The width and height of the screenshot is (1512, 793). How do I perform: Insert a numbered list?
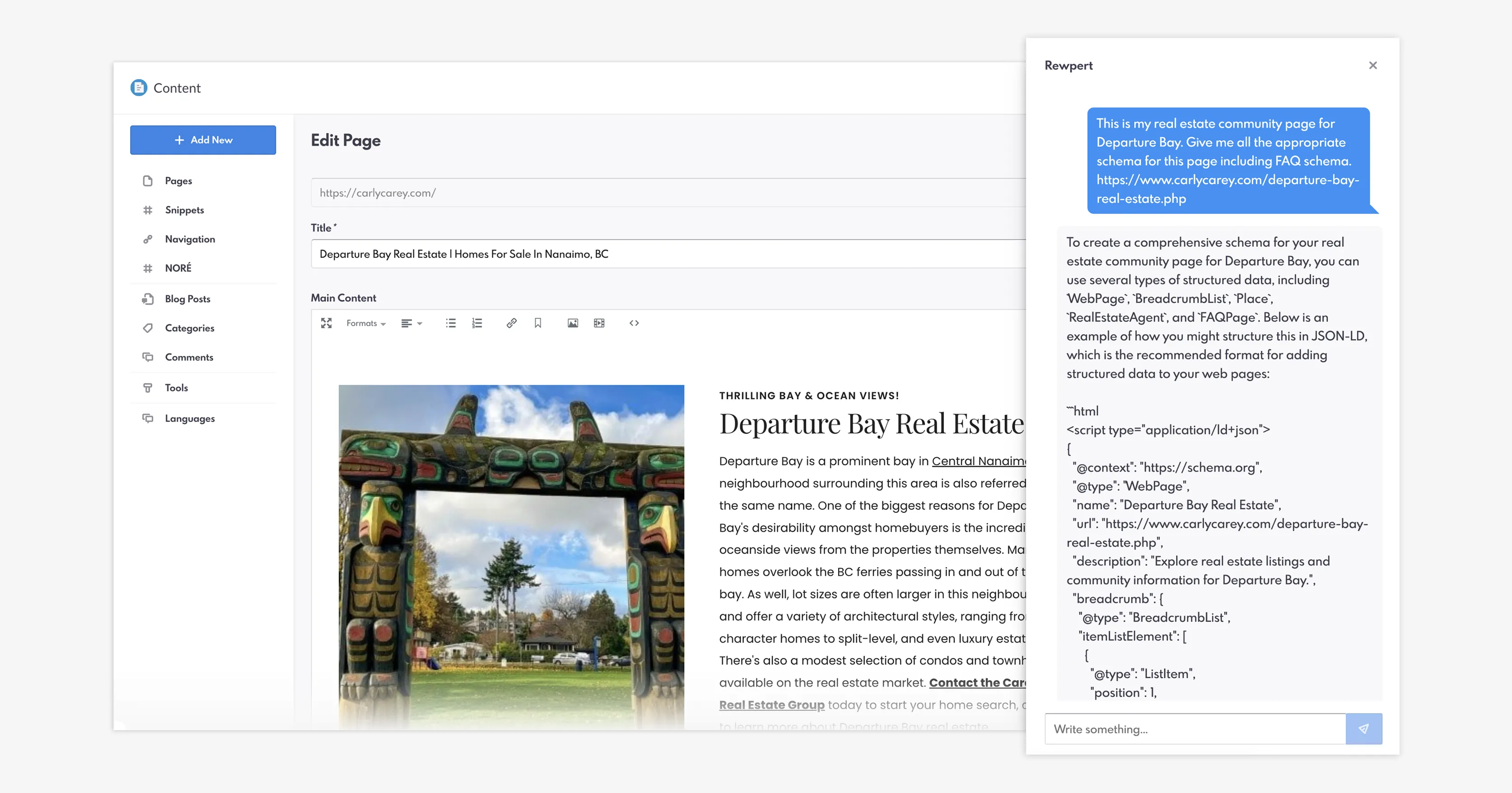tap(477, 323)
